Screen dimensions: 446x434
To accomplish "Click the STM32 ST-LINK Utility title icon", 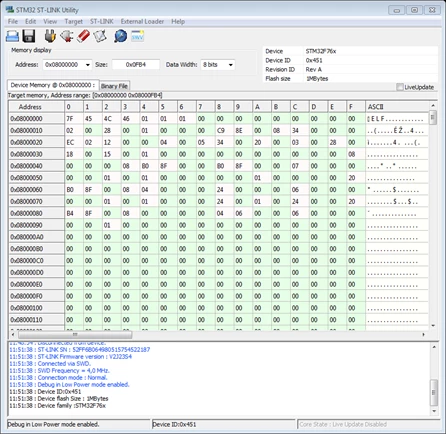I will (x=10, y=10).
